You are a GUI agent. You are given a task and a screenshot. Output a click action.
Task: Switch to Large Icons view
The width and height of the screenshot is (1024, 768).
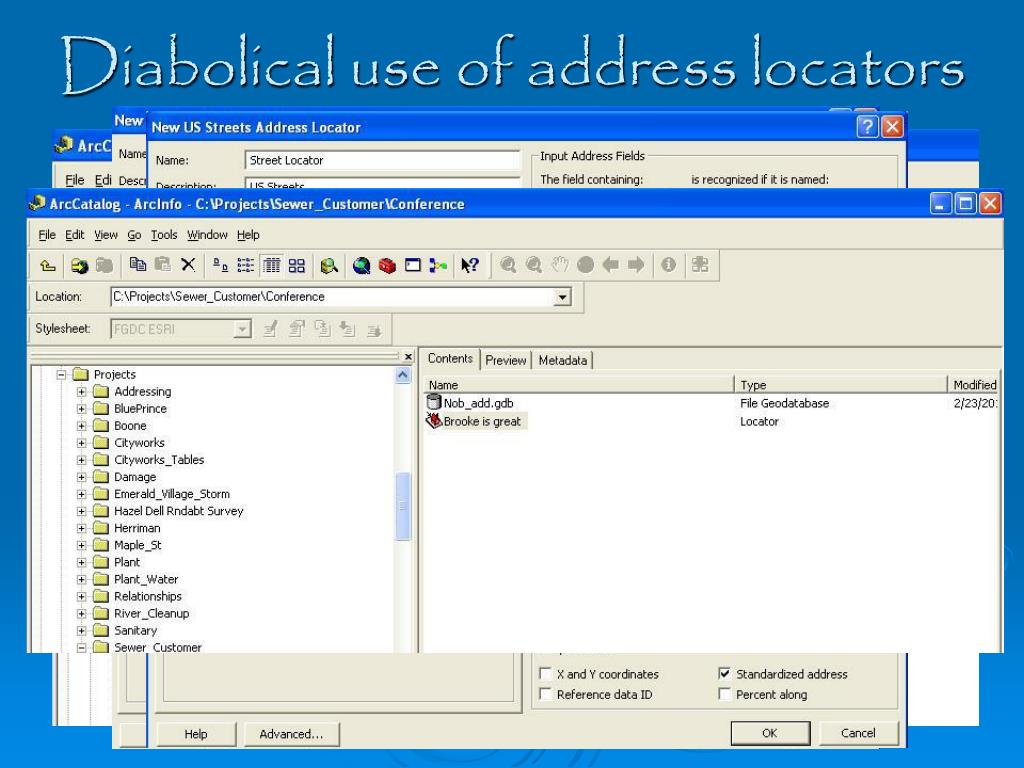[x=221, y=265]
